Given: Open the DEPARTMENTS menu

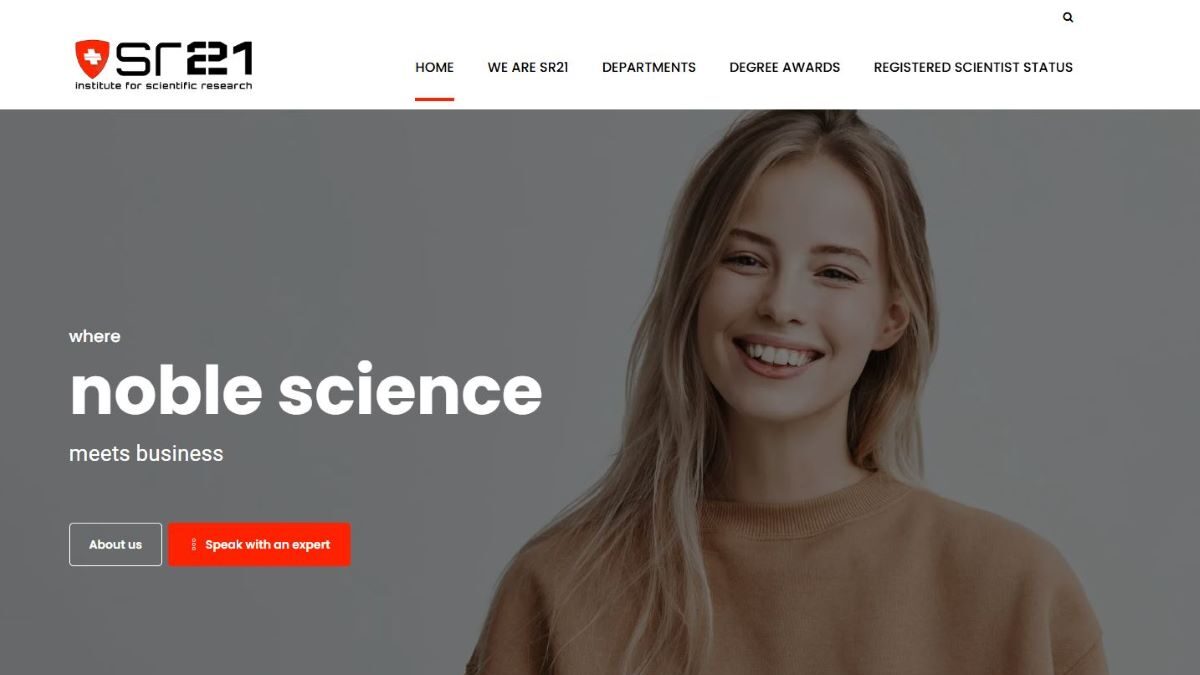Looking at the screenshot, I should 649,67.
